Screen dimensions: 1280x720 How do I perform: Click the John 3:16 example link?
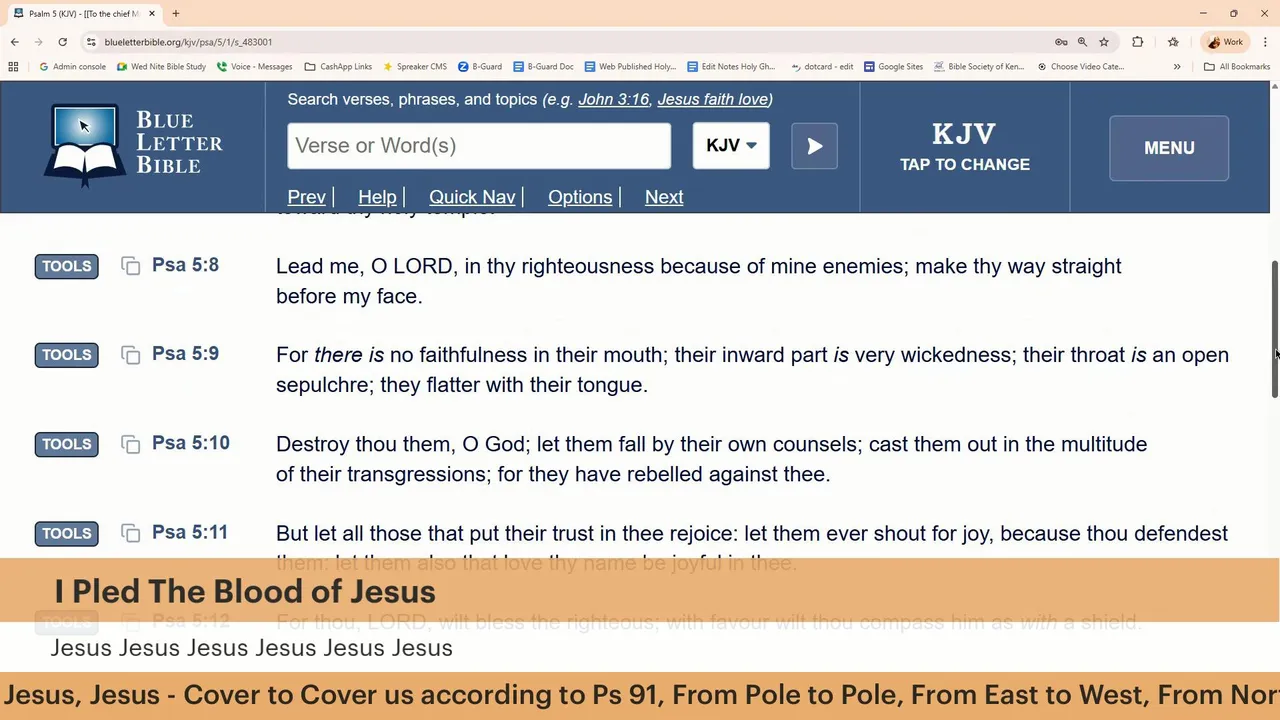[x=613, y=99]
